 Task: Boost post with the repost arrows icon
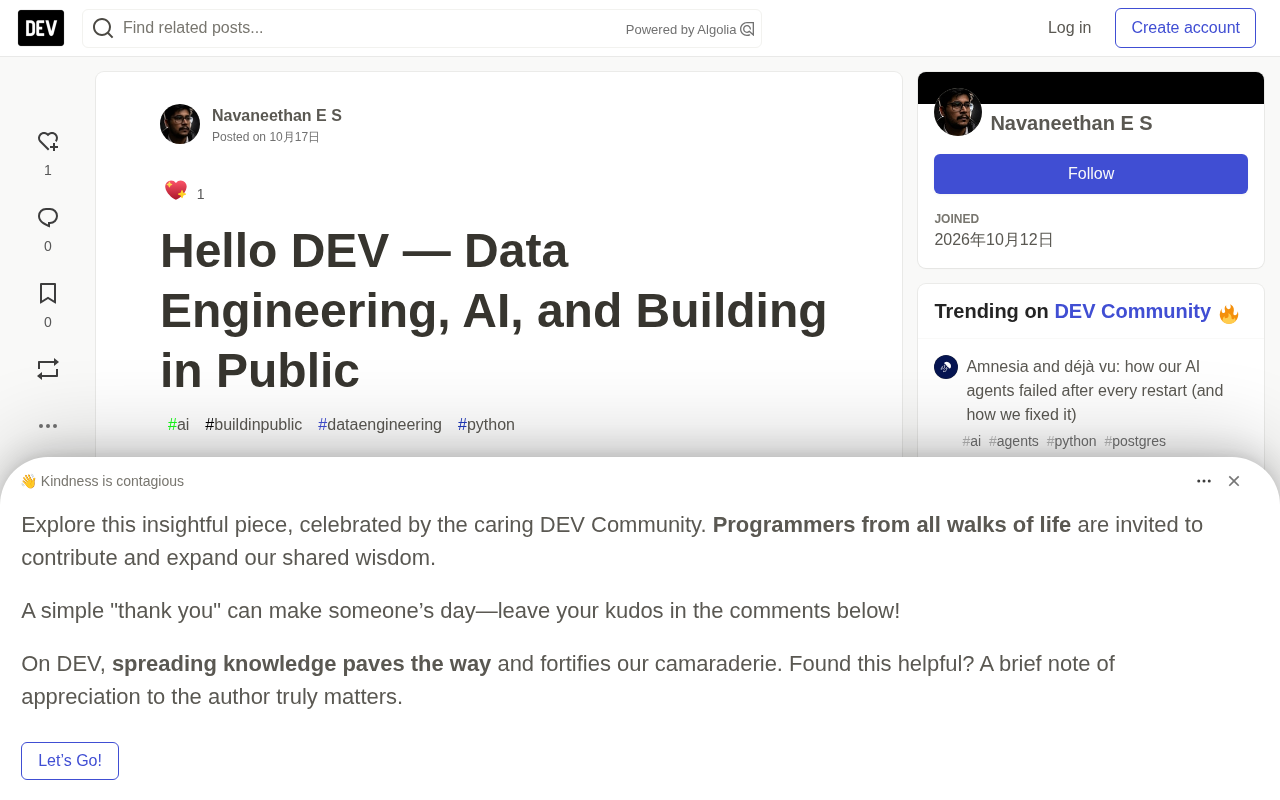(48, 369)
